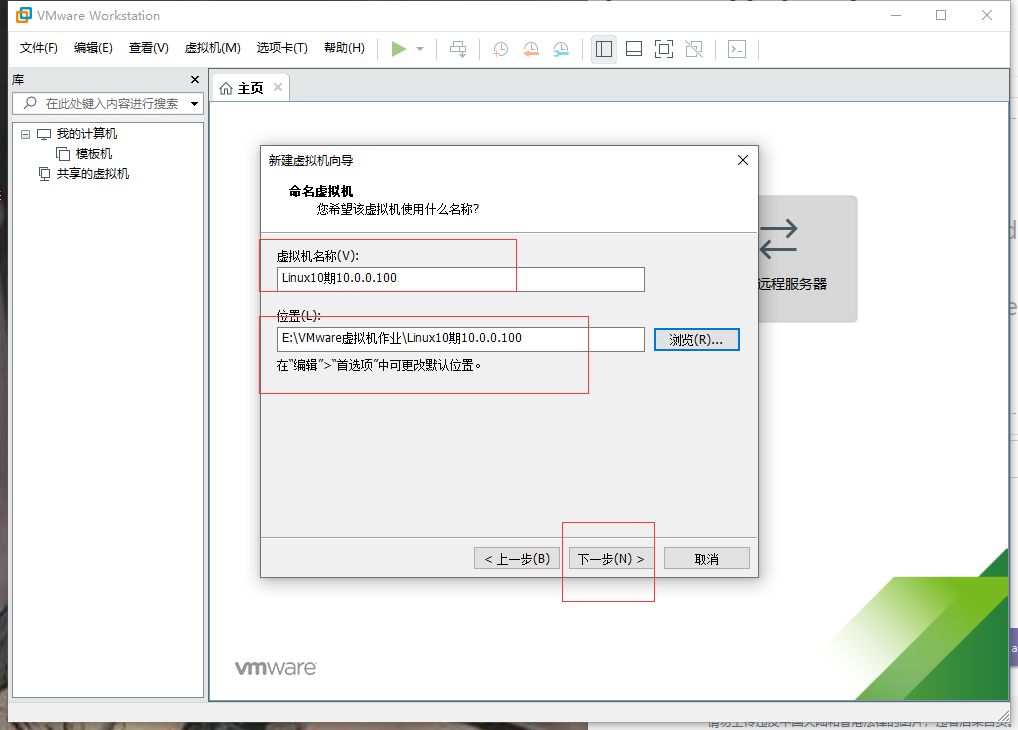Click the 虚拟机名称 input field
Image resolution: width=1018 pixels, height=730 pixels.
point(460,279)
